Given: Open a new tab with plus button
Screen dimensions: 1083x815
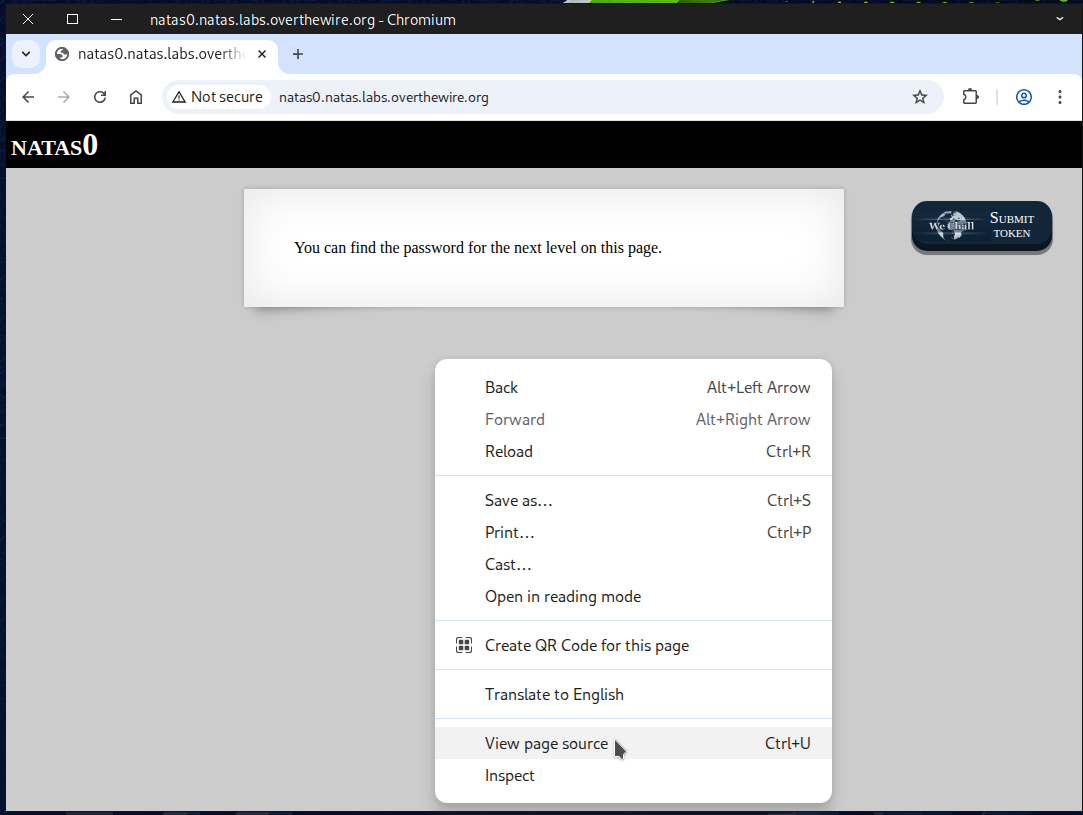Looking at the screenshot, I should click(x=297, y=54).
